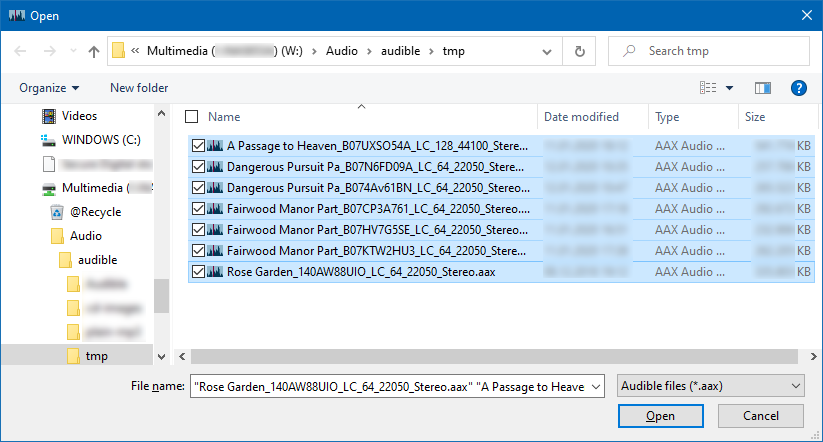Toggle the select-all checkbox in header
The width and height of the screenshot is (823, 442).
tap(192, 117)
